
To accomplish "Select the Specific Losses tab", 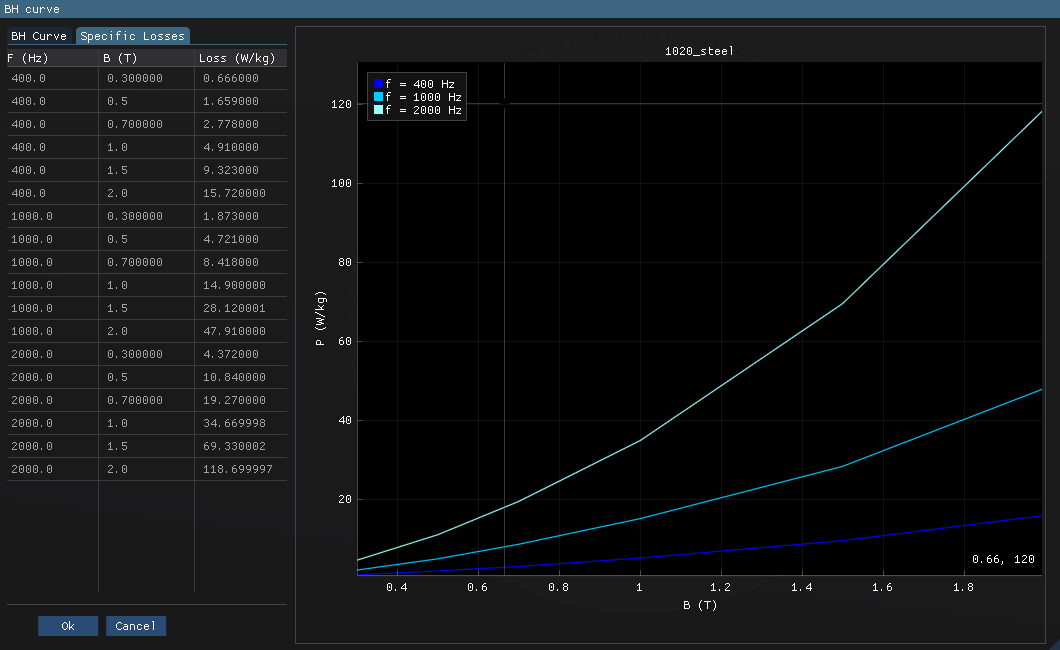I will (x=132, y=35).
